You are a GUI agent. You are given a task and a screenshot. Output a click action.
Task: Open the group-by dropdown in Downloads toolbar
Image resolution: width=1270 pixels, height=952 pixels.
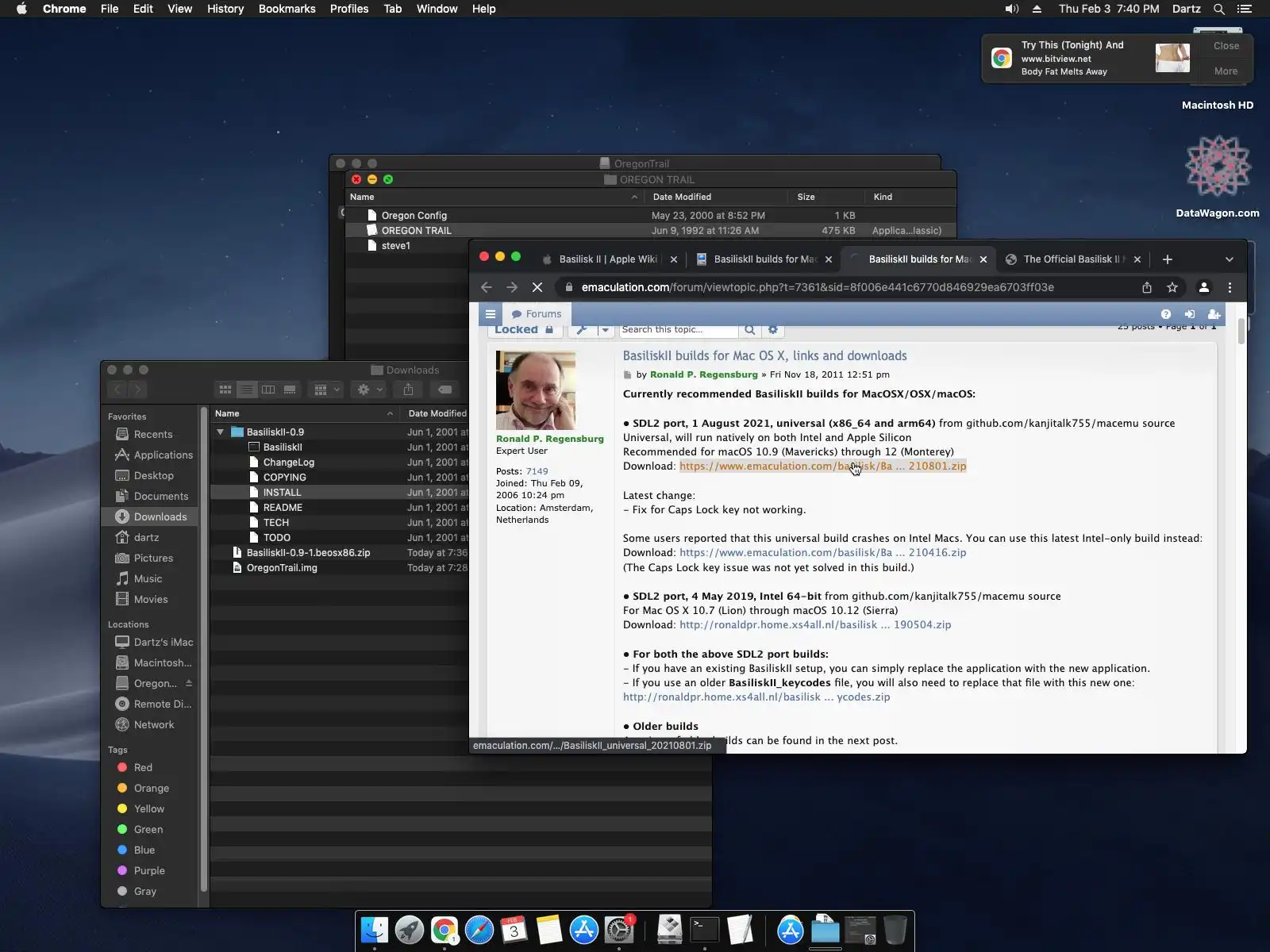[327, 390]
